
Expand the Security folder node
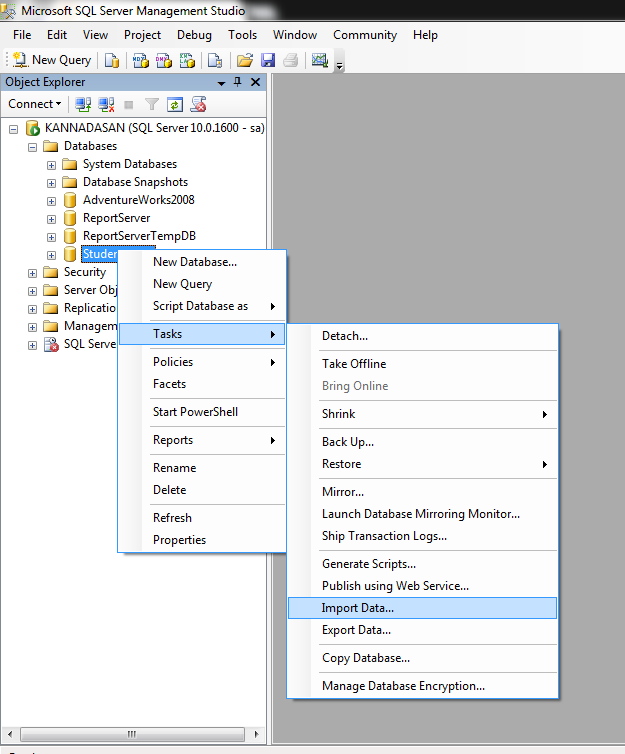coord(32,273)
